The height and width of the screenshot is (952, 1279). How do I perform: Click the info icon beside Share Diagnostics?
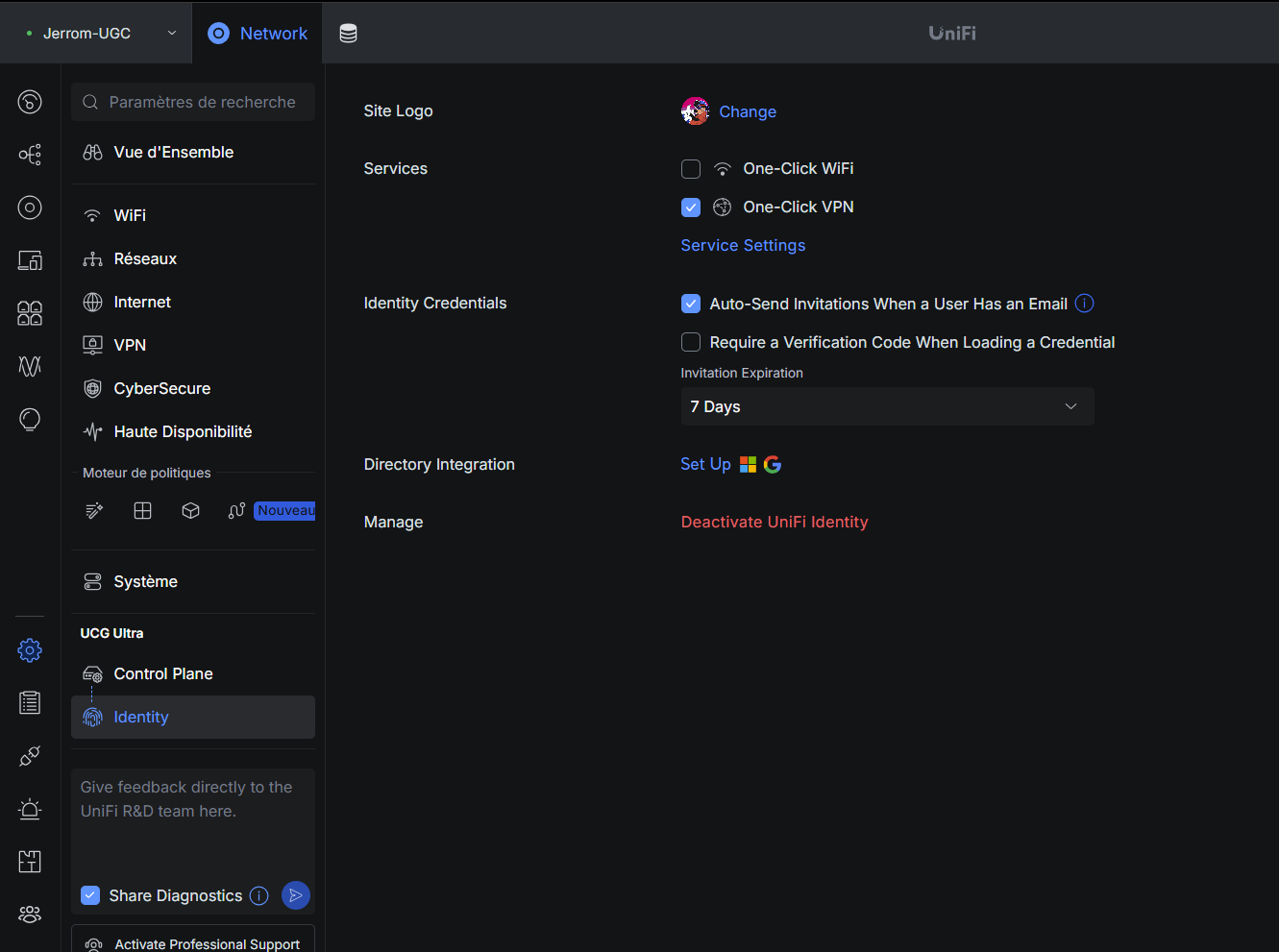(258, 895)
